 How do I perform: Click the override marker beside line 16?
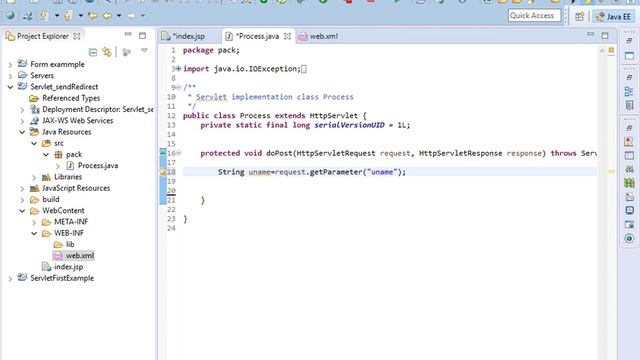(x=163, y=153)
